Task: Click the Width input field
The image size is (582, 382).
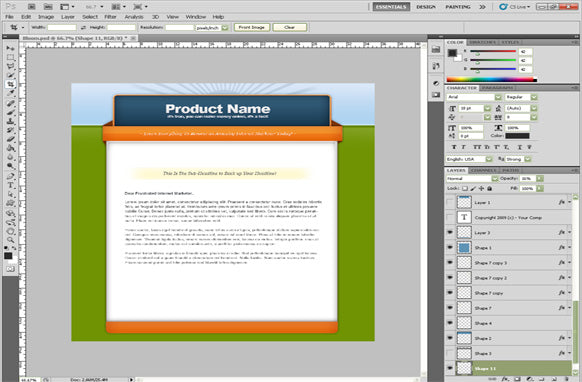Action: tap(62, 27)
